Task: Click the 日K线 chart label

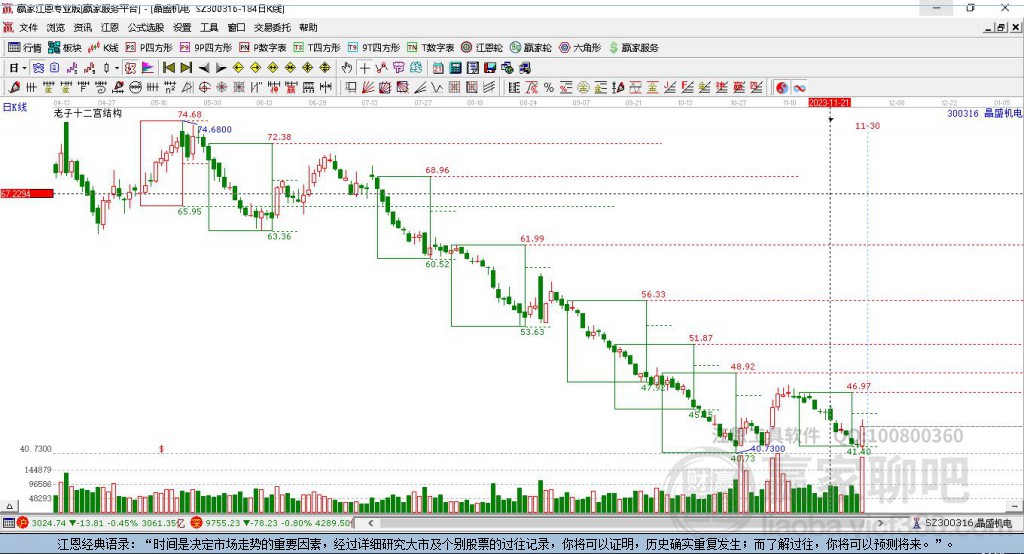Action: coord(15,107)
